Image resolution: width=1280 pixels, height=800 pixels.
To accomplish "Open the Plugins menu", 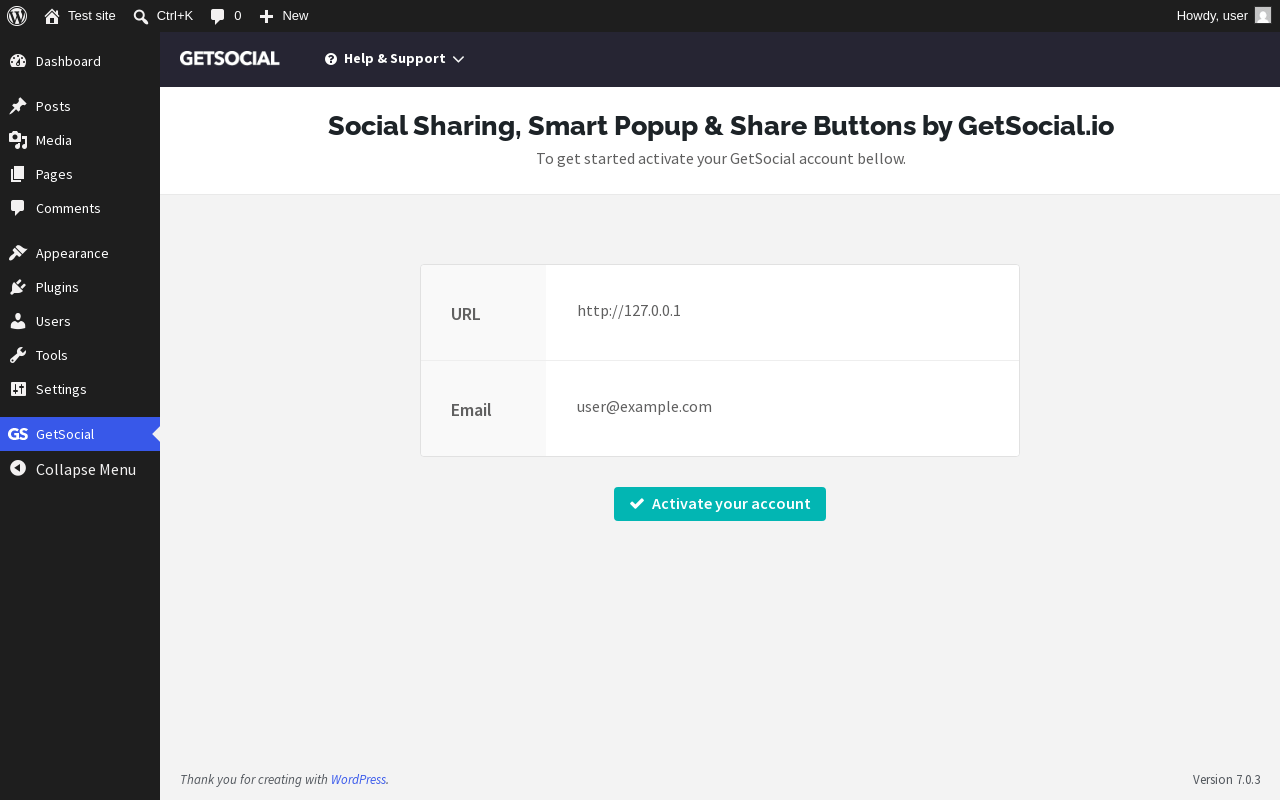I will (x=57, y=287).
